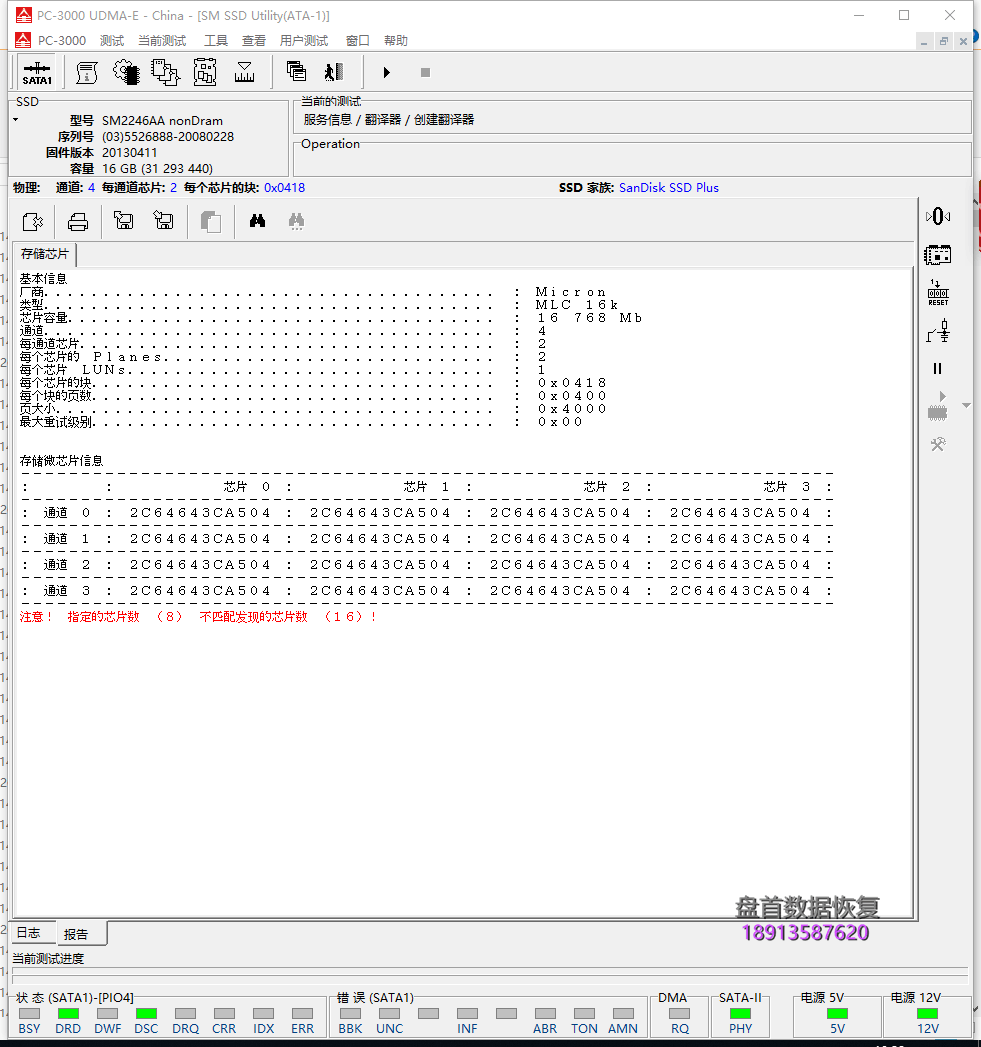The image size is (981, 1047).
Task: Click the firmware version 20130411
Action: pos(130,153)
